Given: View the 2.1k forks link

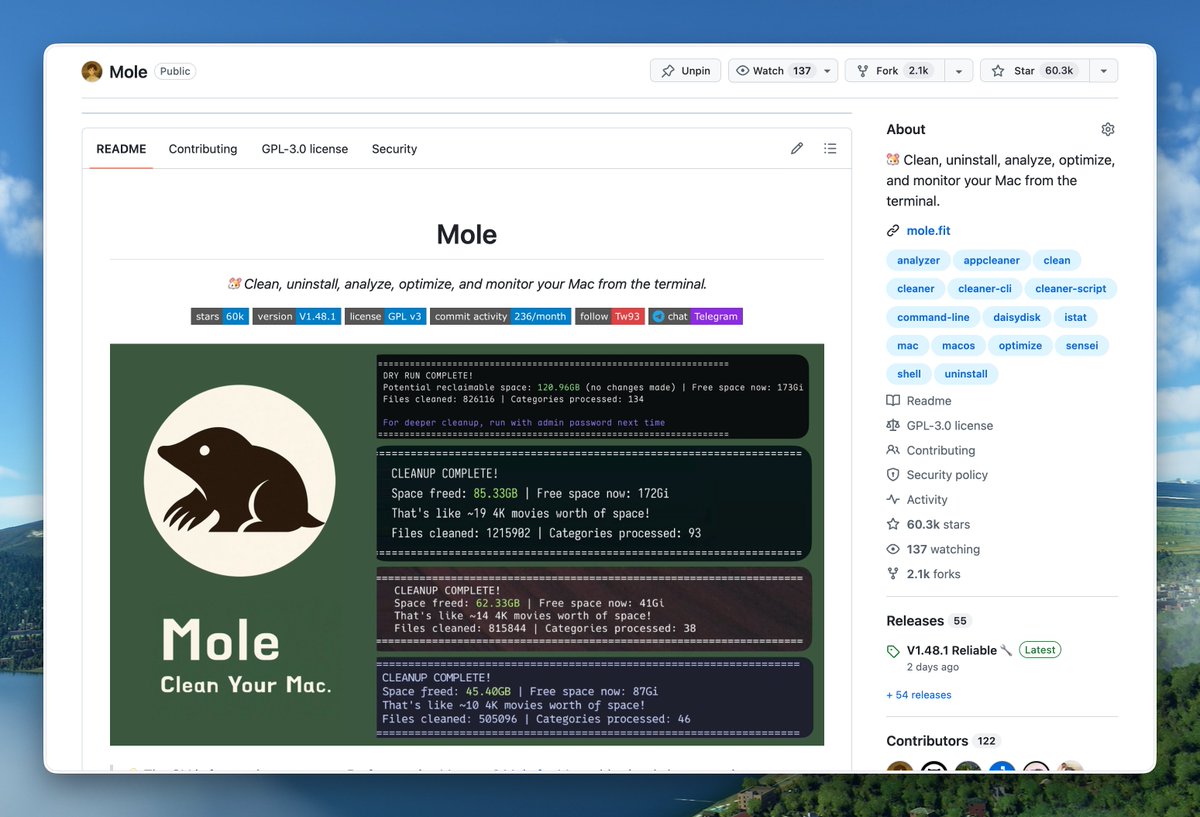Looking at the screenshot, I should tap(933, 574).
